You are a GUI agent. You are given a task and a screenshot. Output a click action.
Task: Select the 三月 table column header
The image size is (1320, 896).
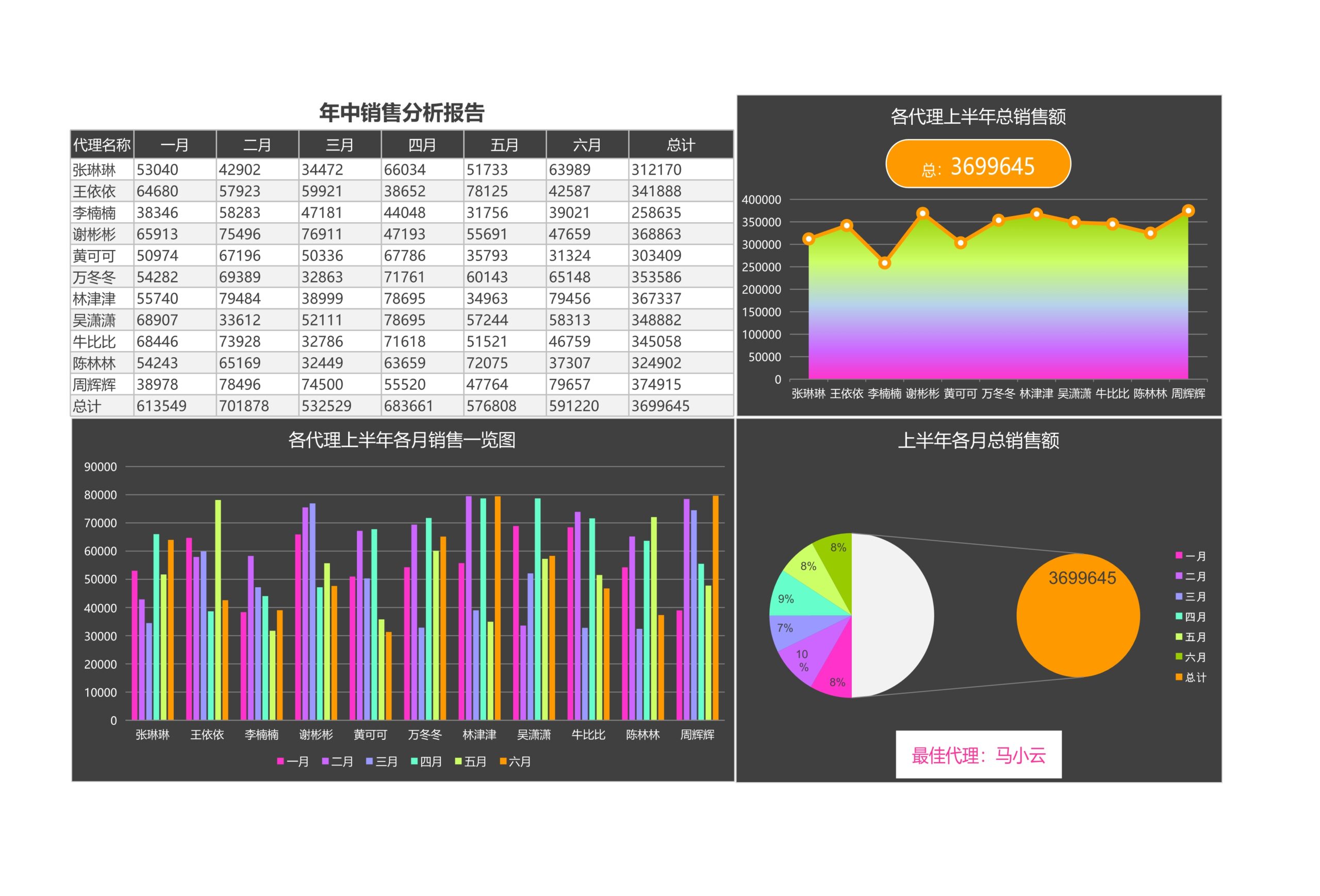340,145
